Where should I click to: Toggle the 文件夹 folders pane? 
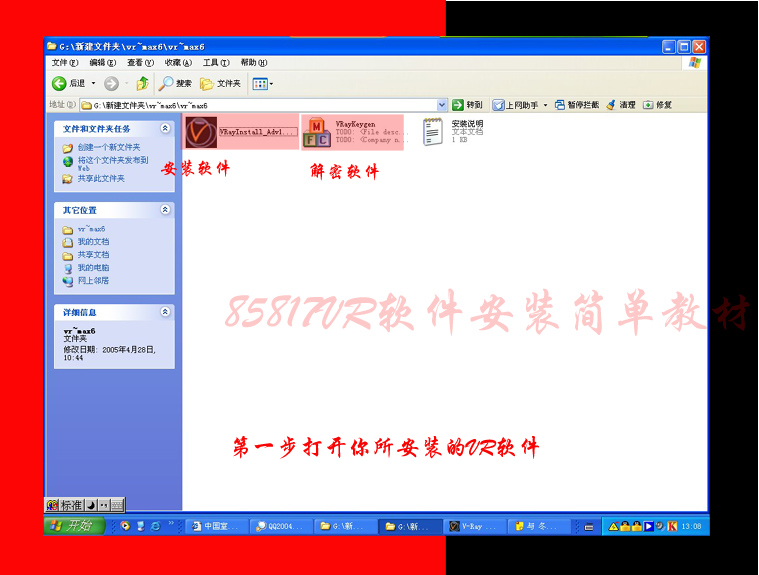pyautogui.click(x=221, y=84)
